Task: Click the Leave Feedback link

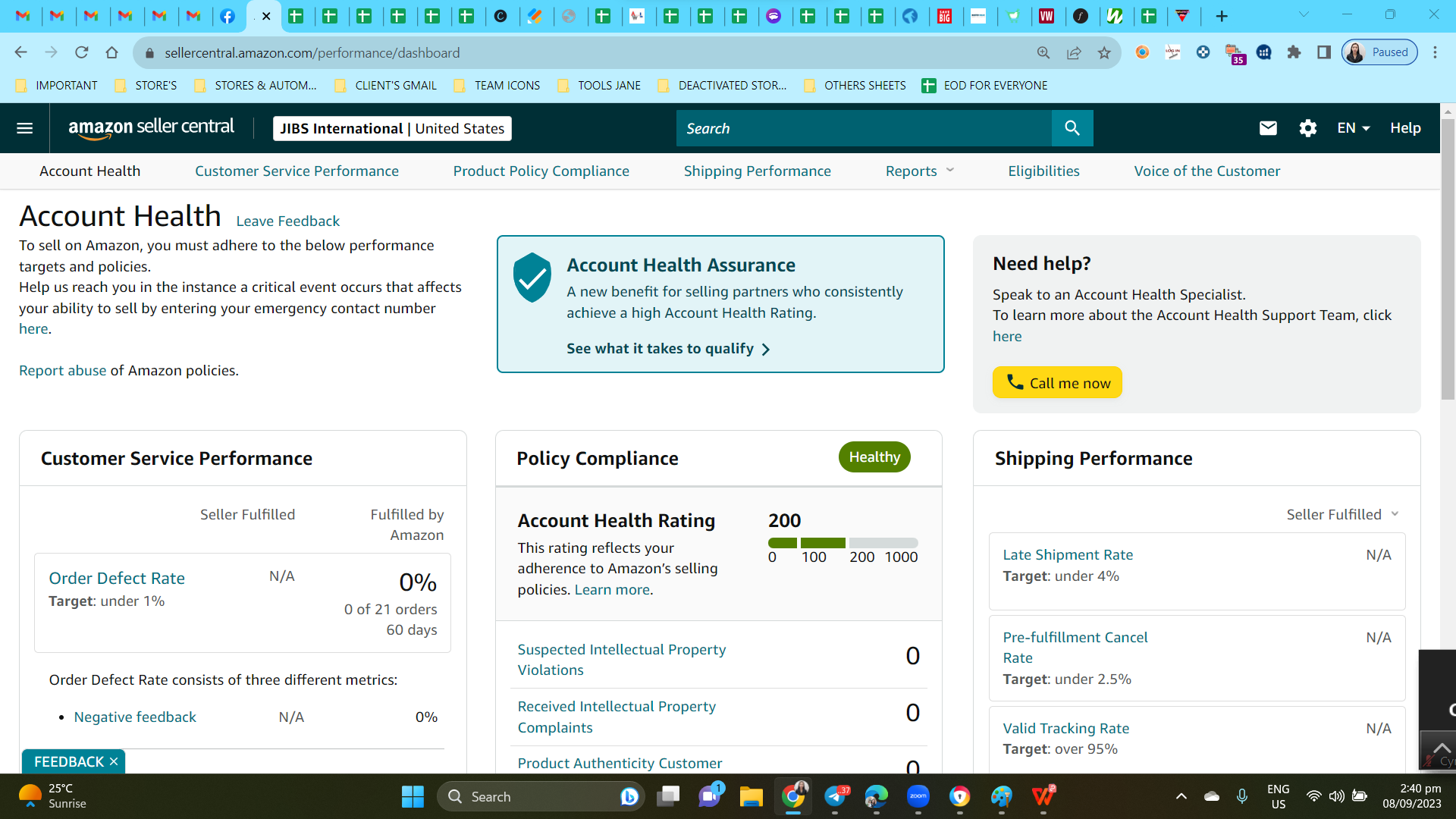Action: coord(288,221)
